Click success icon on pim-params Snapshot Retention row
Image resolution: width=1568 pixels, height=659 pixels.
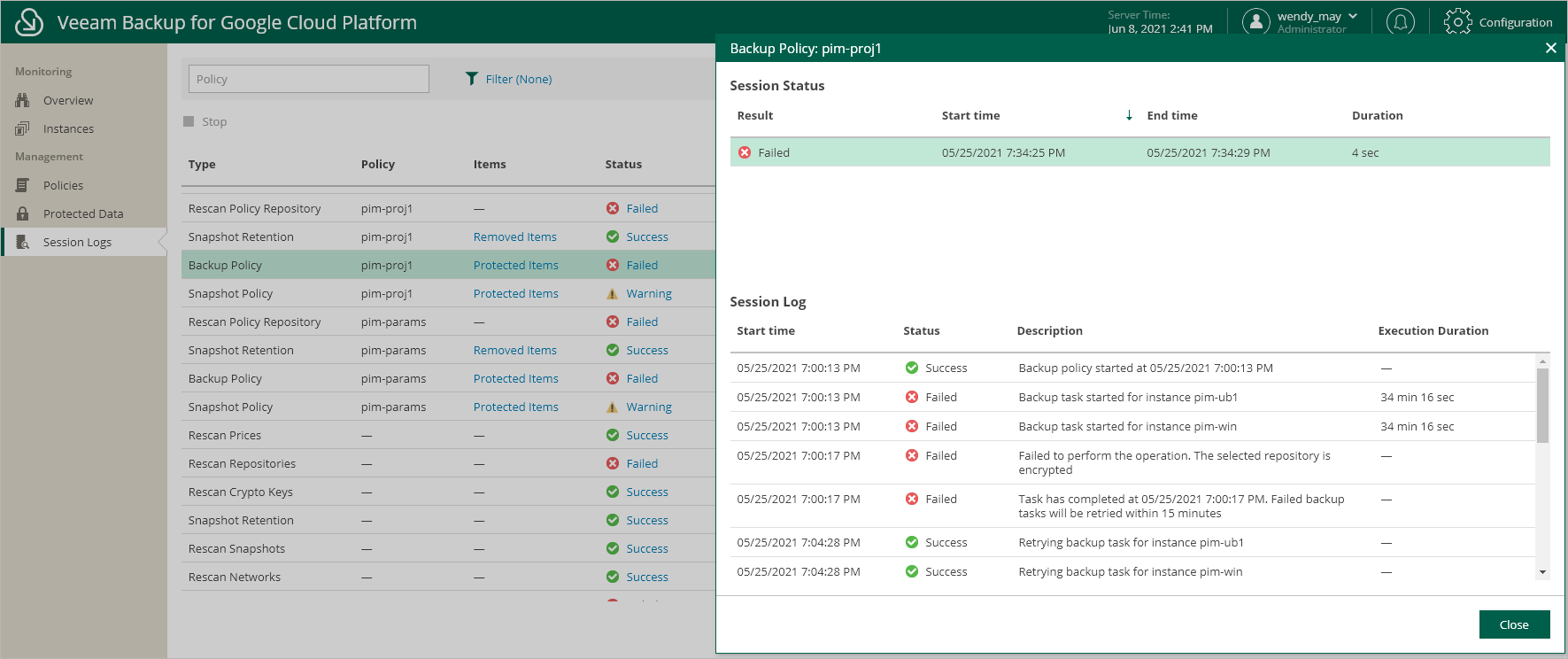pos(612,350)
